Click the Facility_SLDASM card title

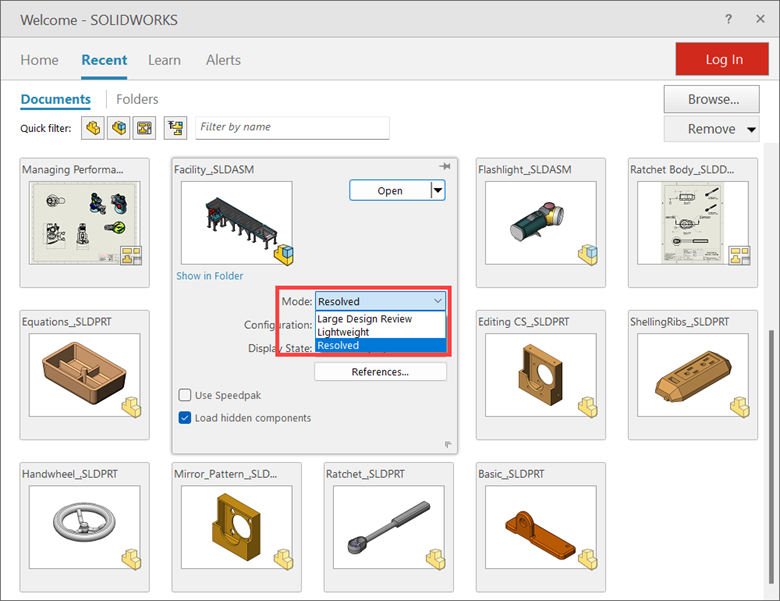(214, 170)
